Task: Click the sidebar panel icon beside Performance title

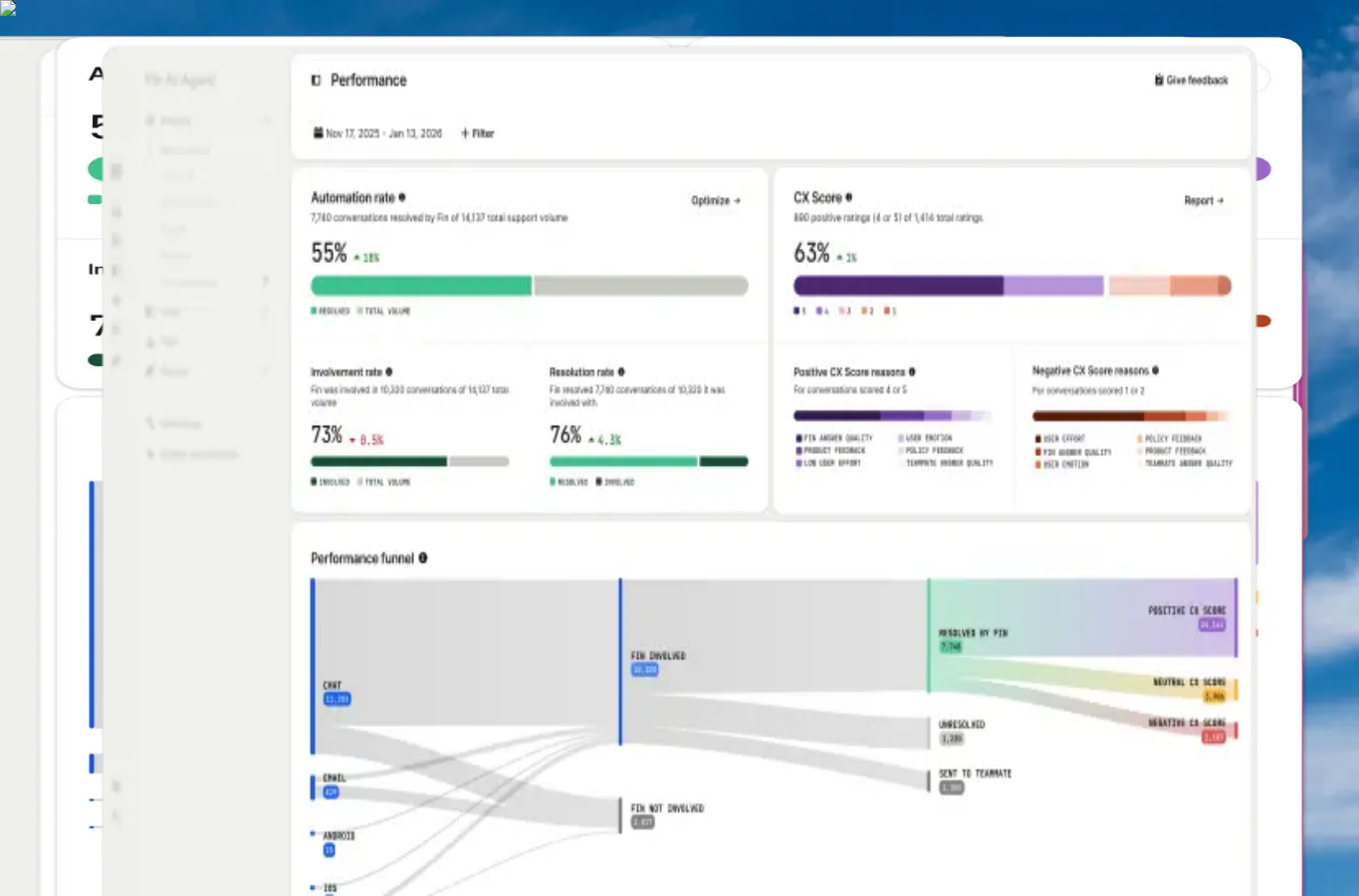Action: pyautogui.click(x=316, y=81)
